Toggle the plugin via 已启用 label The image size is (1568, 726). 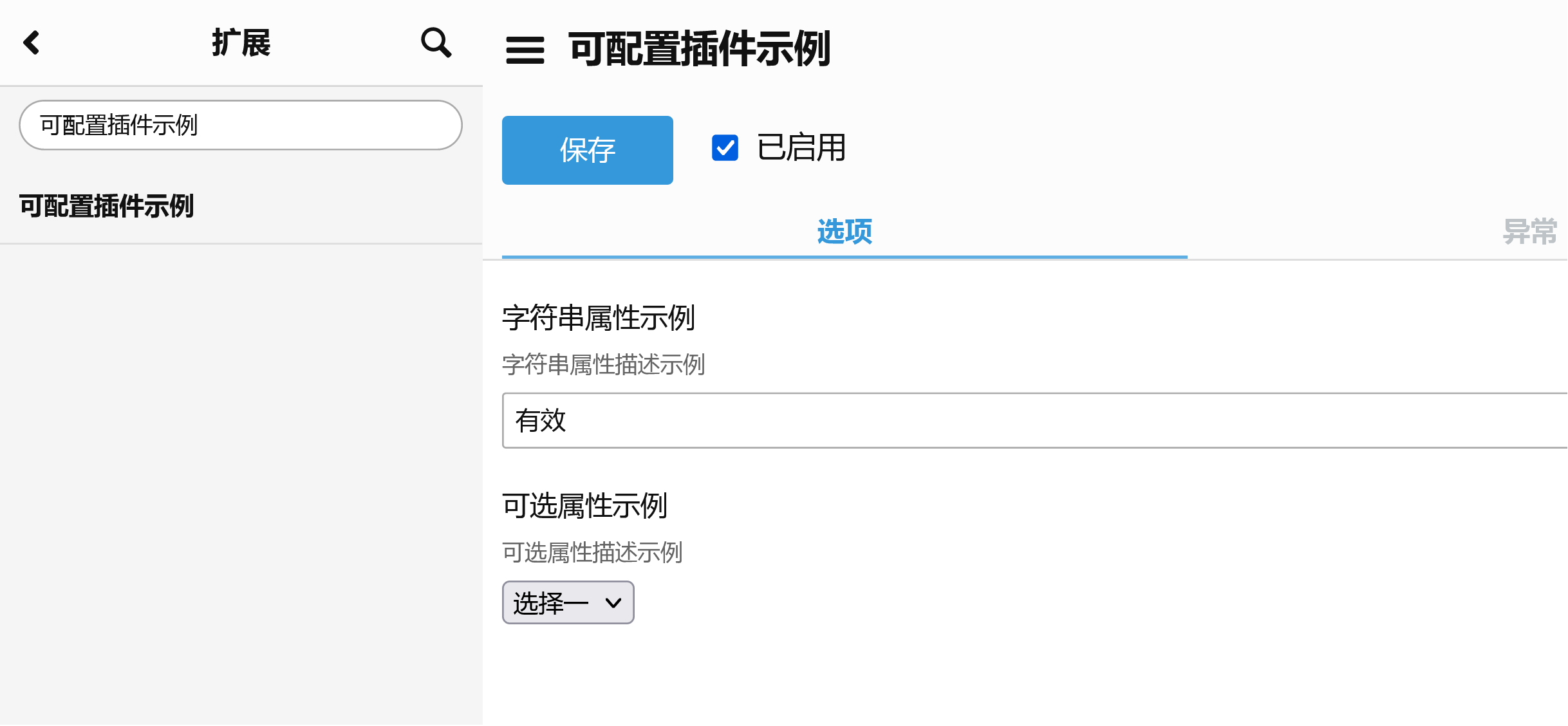click(x=801, y=148)
